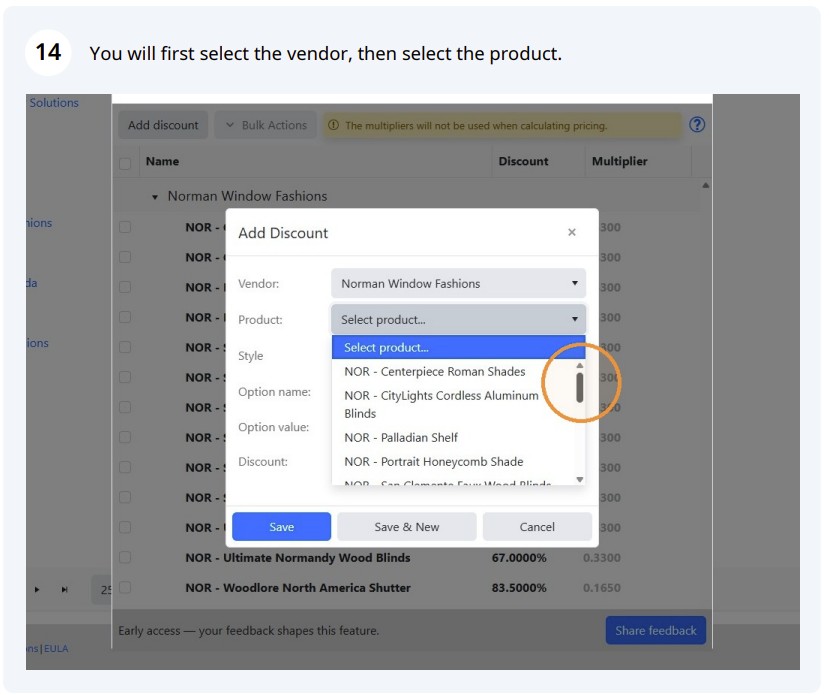Click the dropdown list scroll up arrow
829x695 pixels.
(580, 365)
